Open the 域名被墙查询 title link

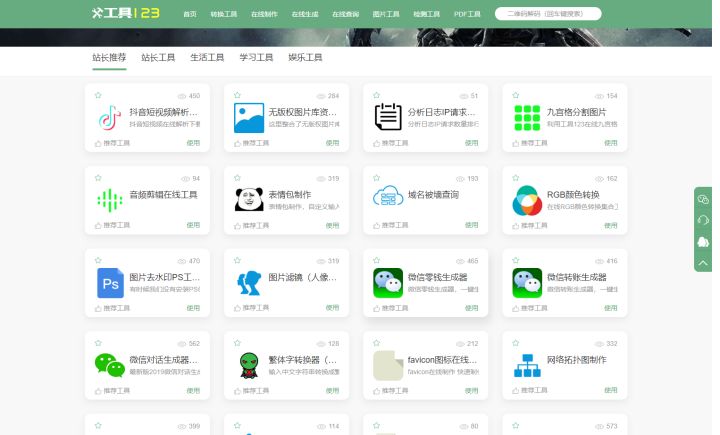pos(433,195)
